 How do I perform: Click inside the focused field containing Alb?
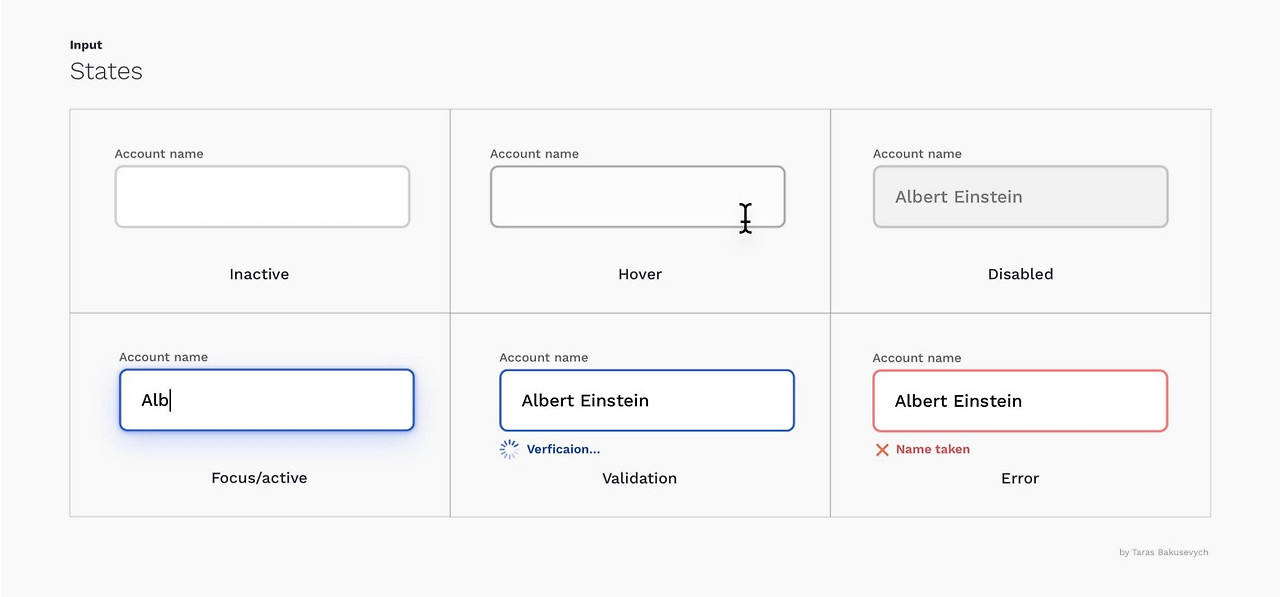coord(266,400)
